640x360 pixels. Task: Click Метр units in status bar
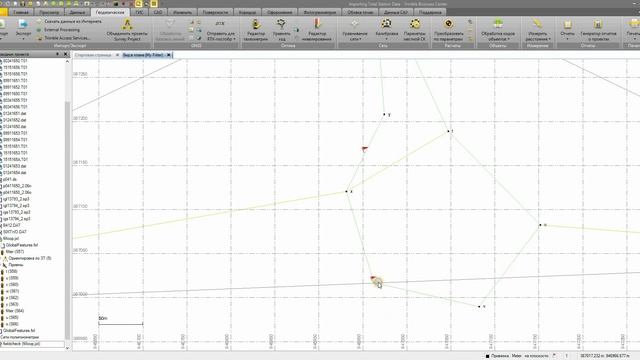pos(516,356)
